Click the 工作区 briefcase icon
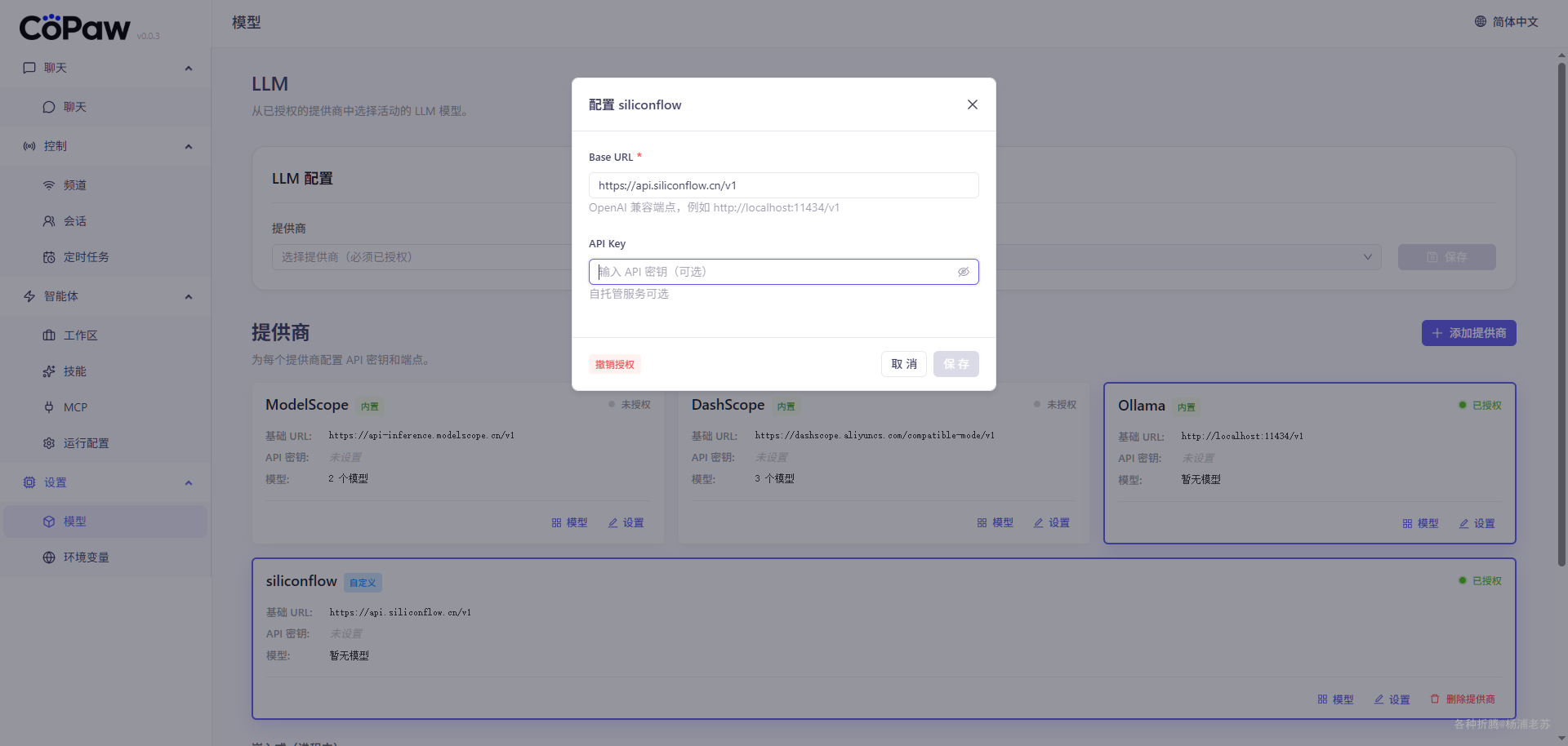The height and width of the screenshot is (746, 1568). [49, 335]
